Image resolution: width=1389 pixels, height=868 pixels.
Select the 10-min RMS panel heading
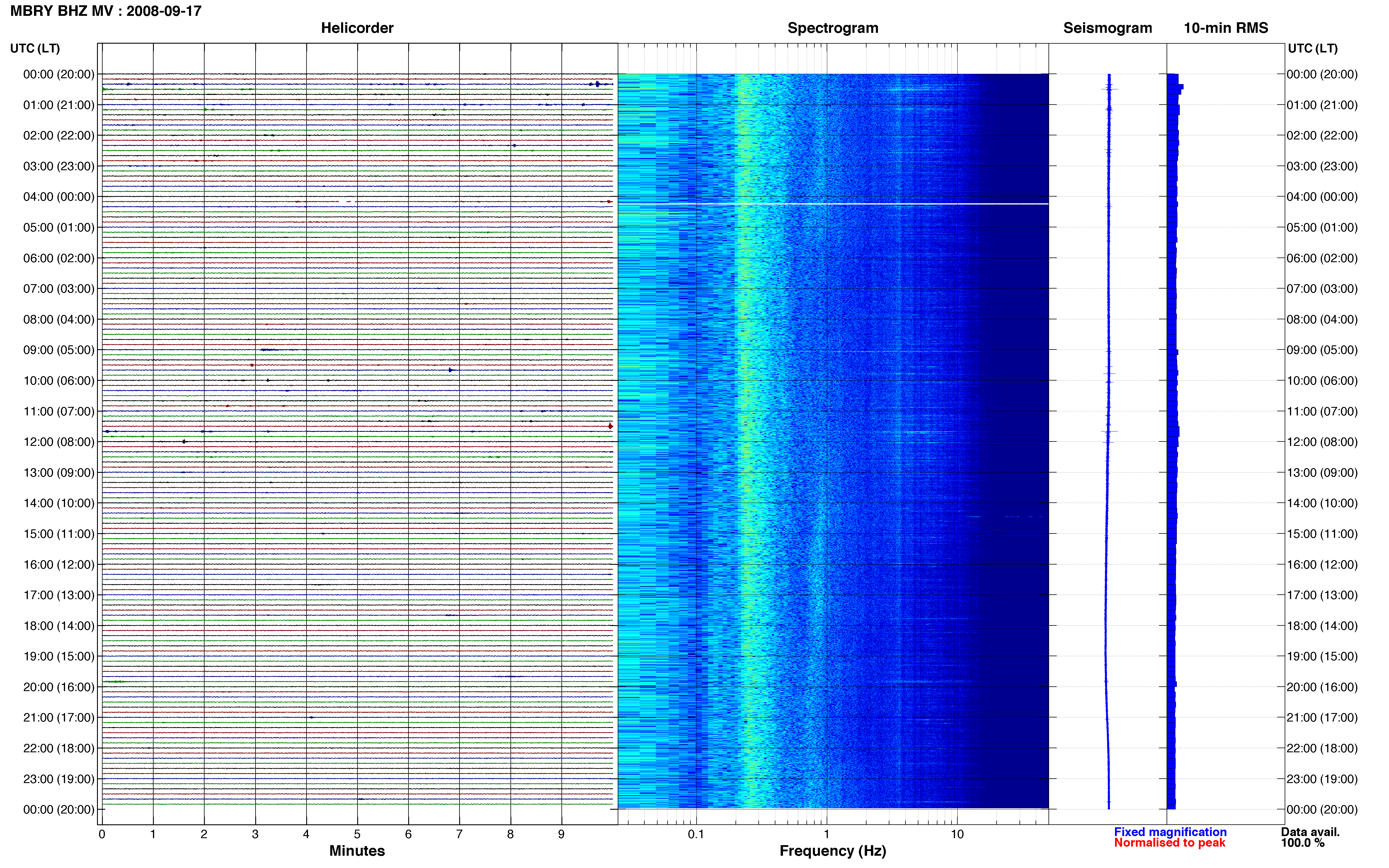pos(1225,28)
